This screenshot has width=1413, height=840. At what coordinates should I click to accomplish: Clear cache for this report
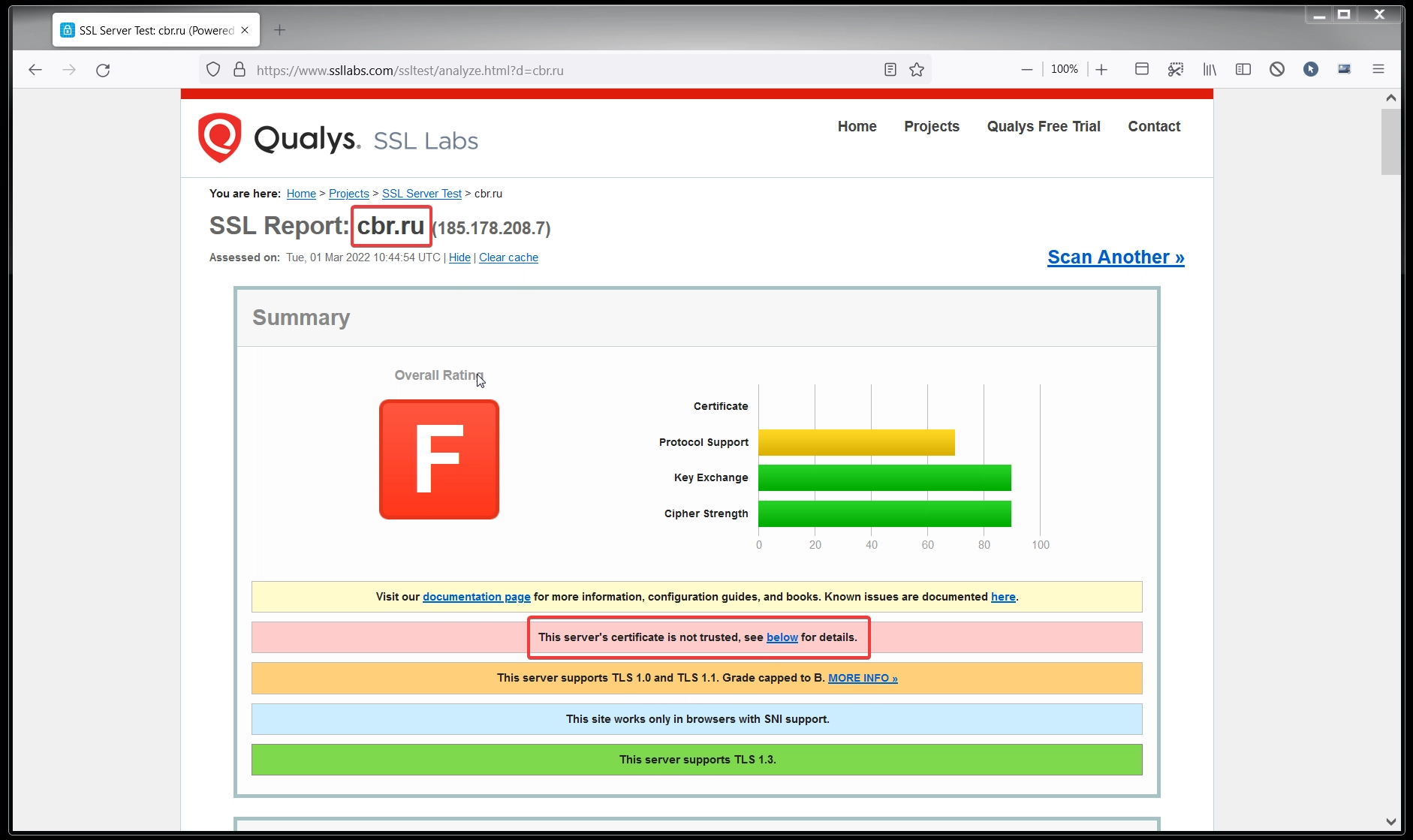pyautogui.click(x=508, y=257)
